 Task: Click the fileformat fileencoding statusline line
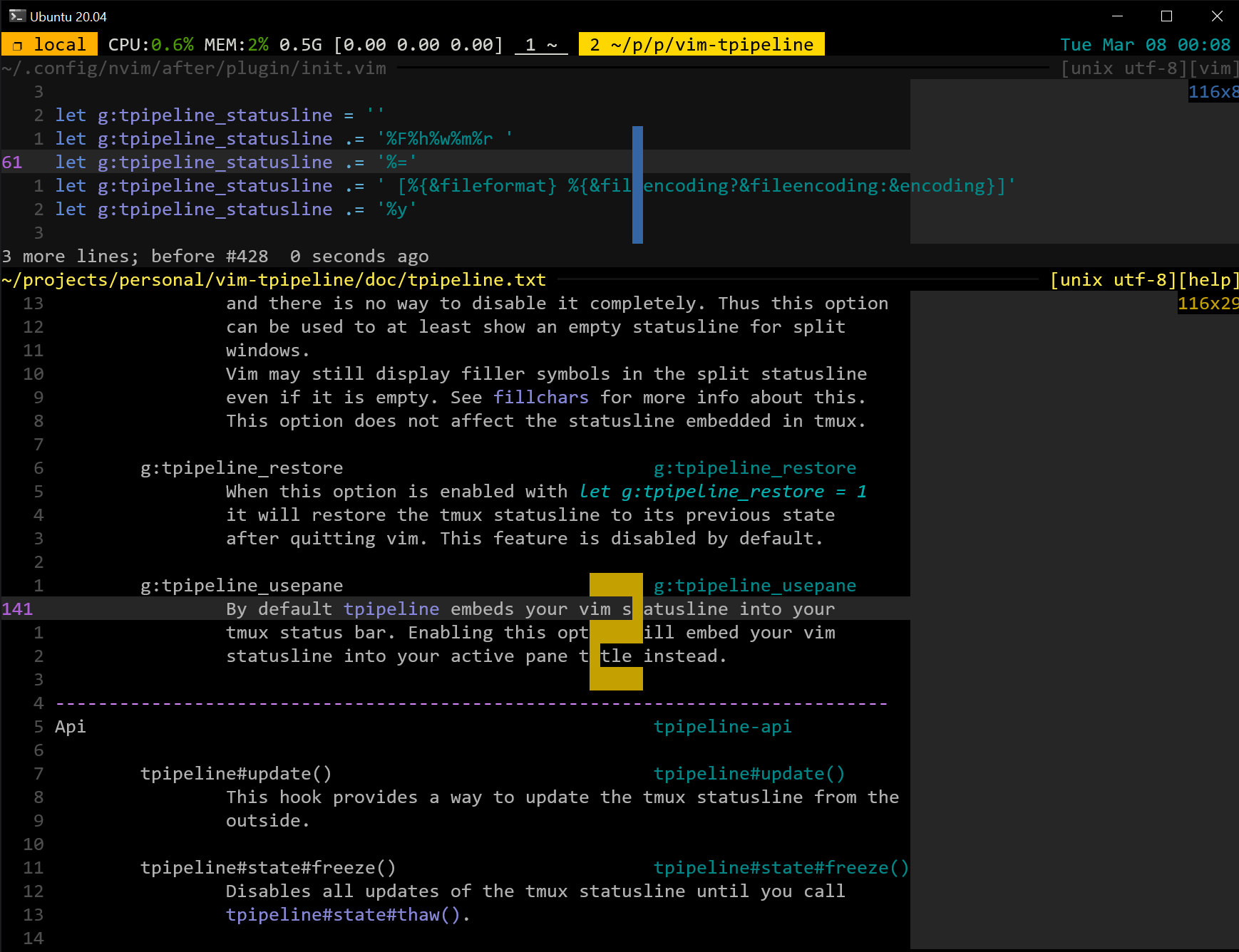click(535, 185)
